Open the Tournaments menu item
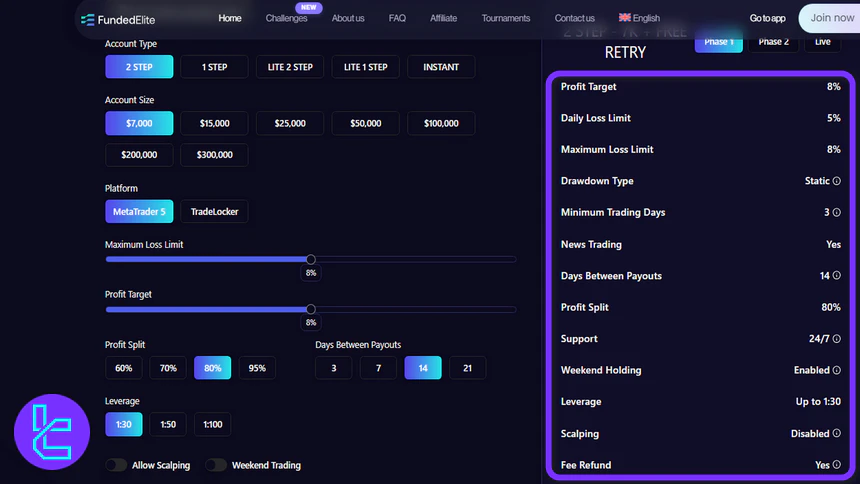Viewport: 860px width, 484px height. (506, 18)
